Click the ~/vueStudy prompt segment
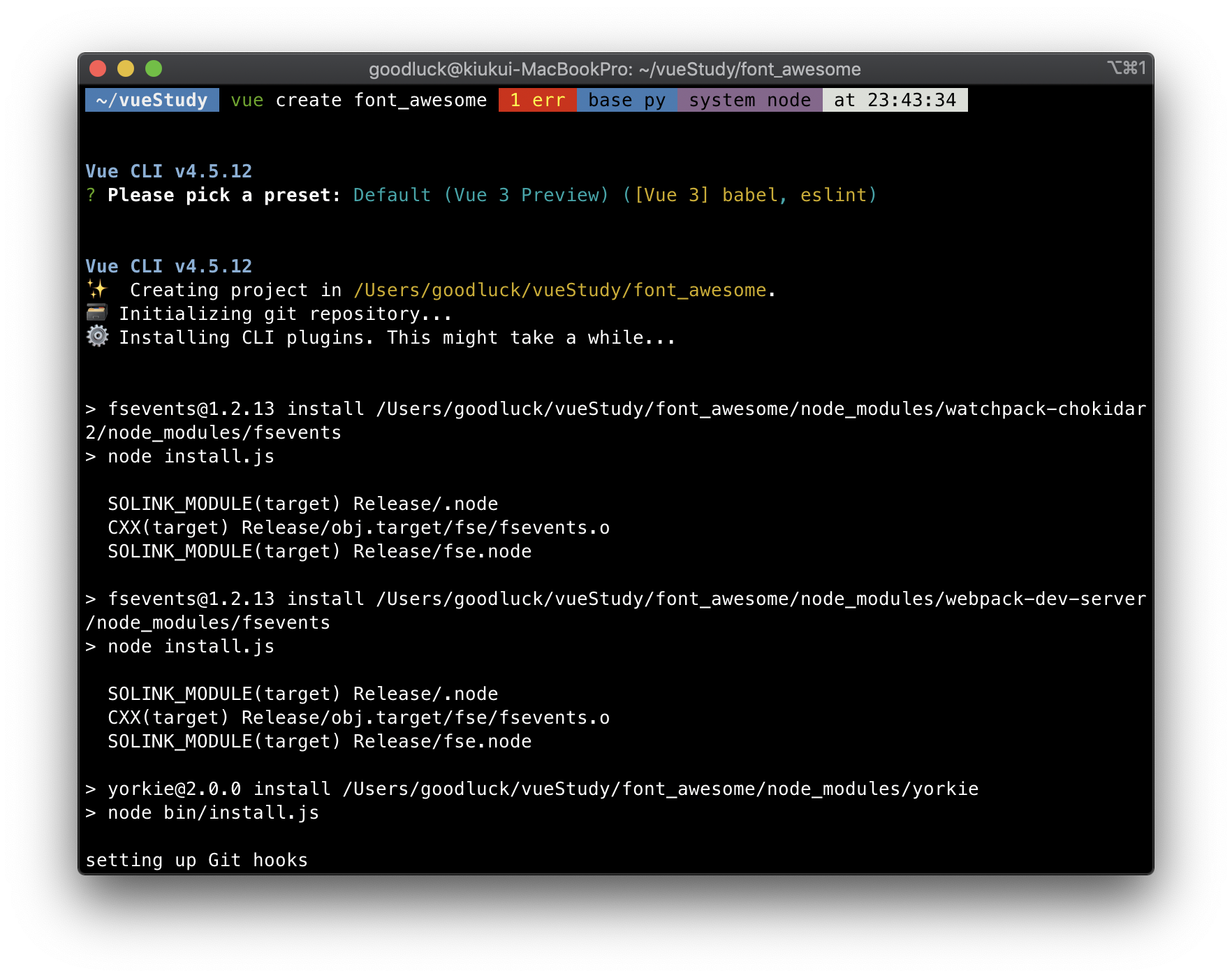 coord(152,100)
